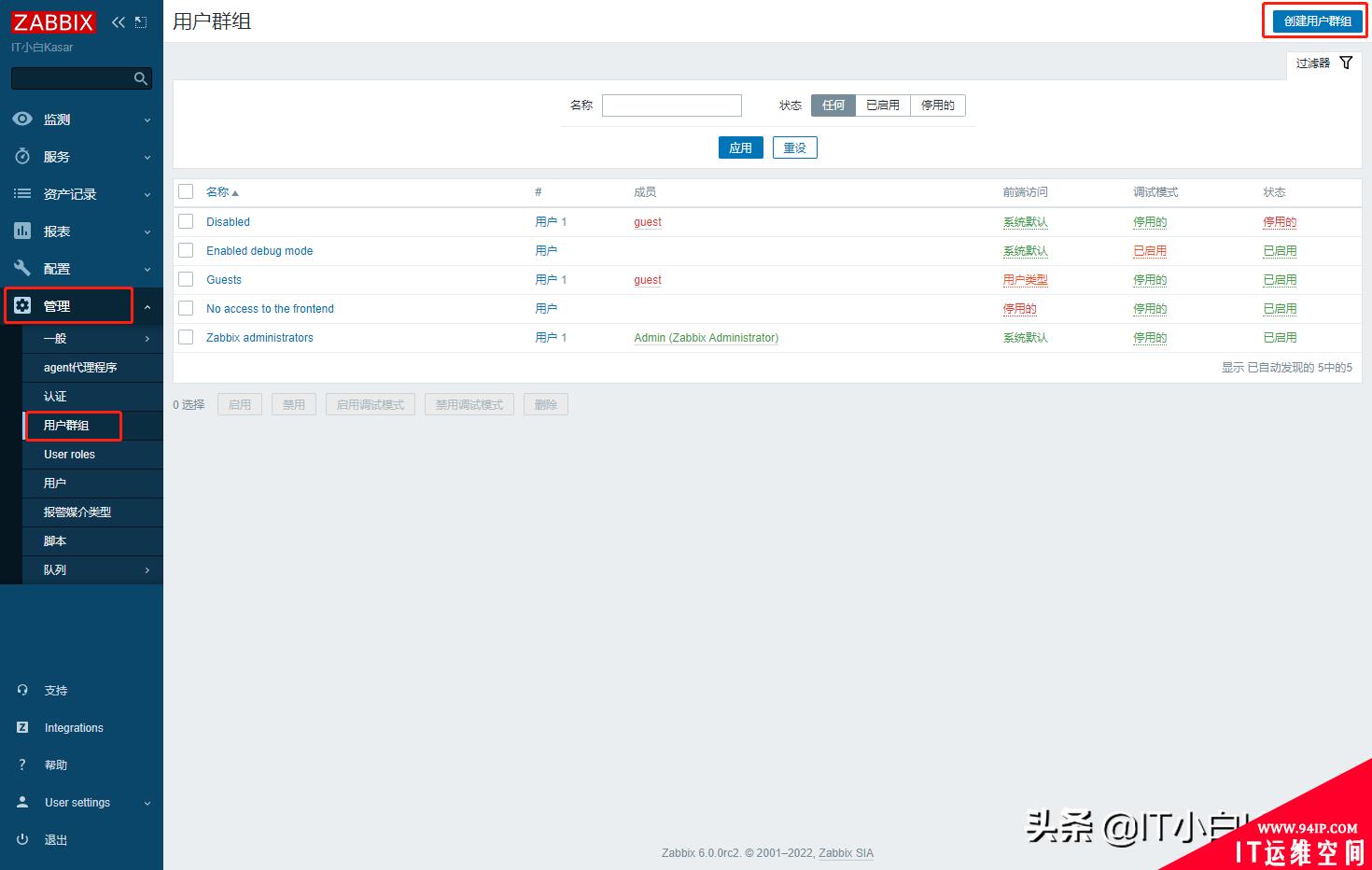Click the 监测 eye icon

(22, 119)
